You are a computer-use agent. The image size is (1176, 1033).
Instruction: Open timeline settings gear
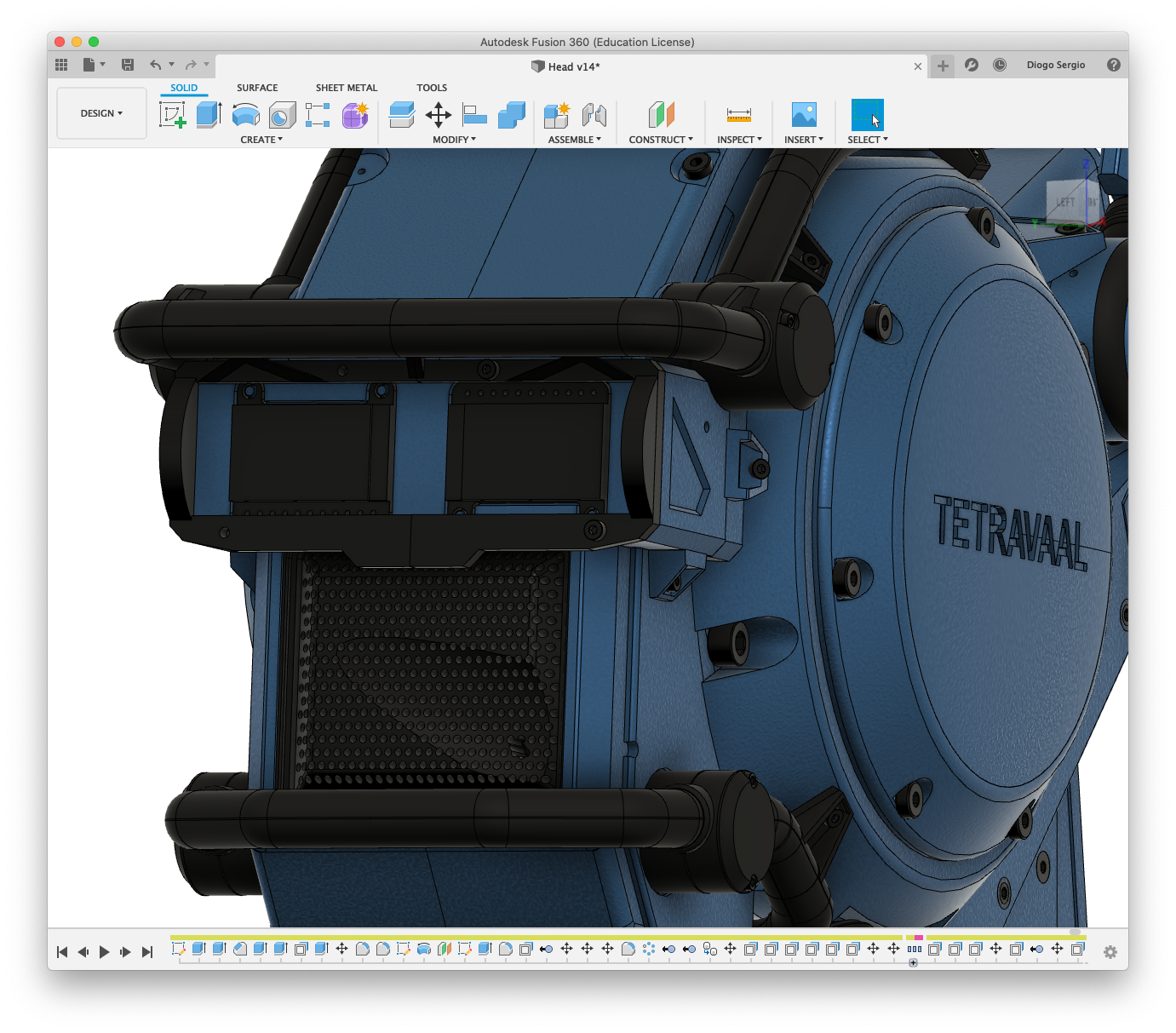click(1110, 952)
